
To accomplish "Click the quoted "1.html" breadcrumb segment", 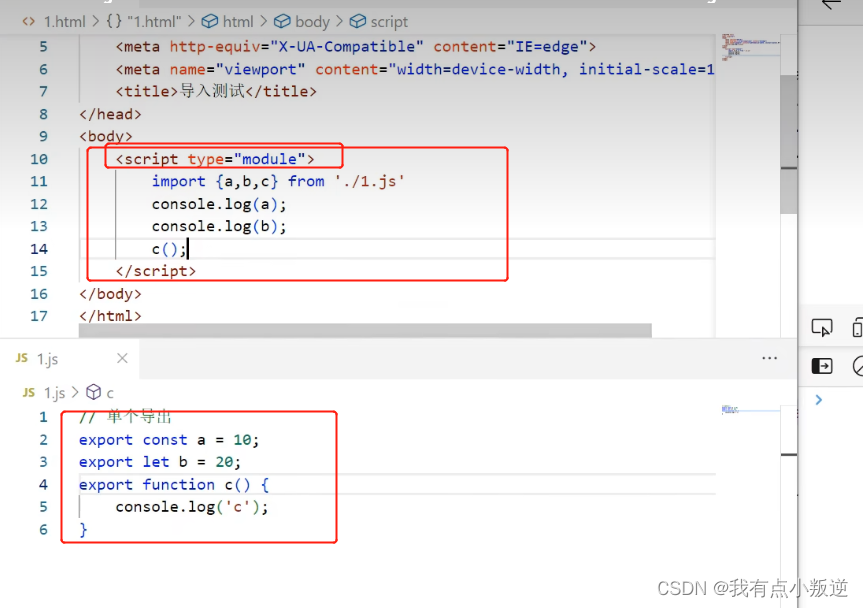I will [x=154, y=22].
